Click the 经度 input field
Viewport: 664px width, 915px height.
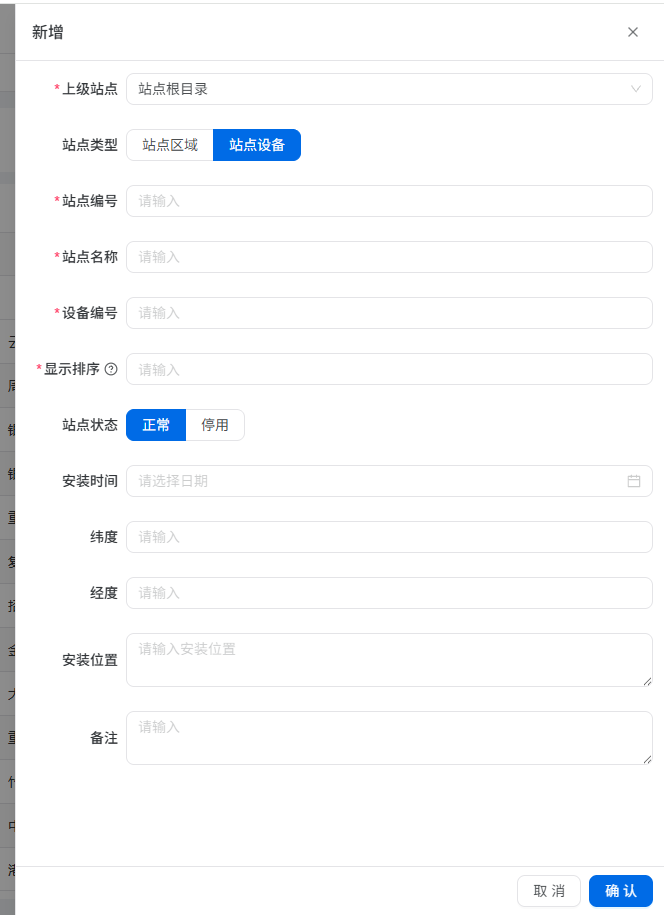[x=389, y=593]
